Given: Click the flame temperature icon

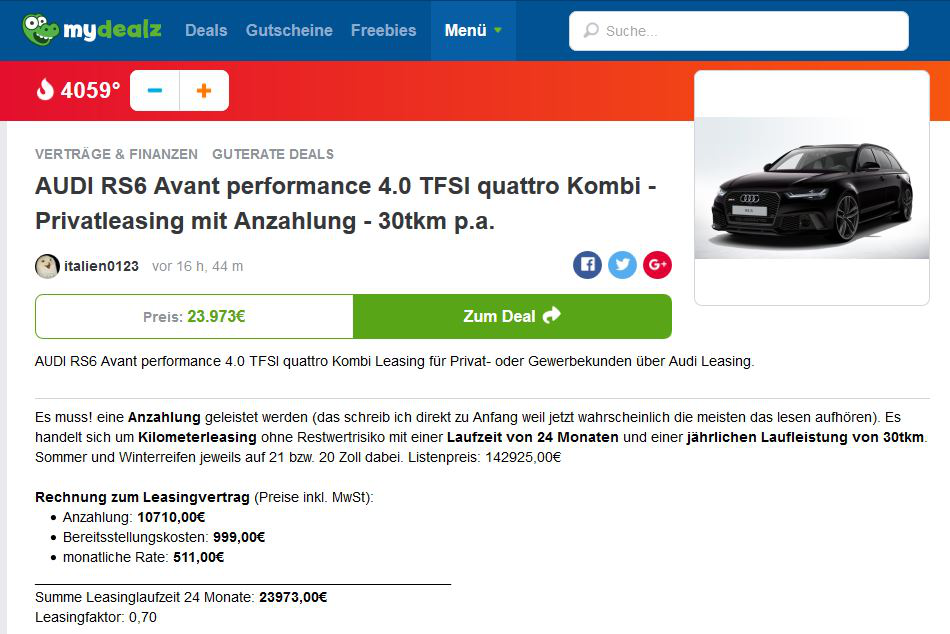Looking at the screenshot, I should [x=45, y=91].
